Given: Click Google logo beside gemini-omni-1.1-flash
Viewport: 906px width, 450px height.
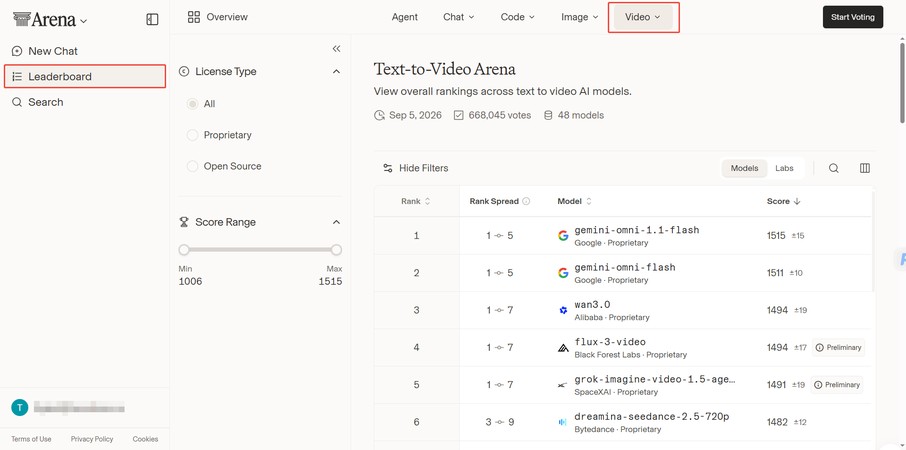Looking at the screenshot, I should coord(563,236).
